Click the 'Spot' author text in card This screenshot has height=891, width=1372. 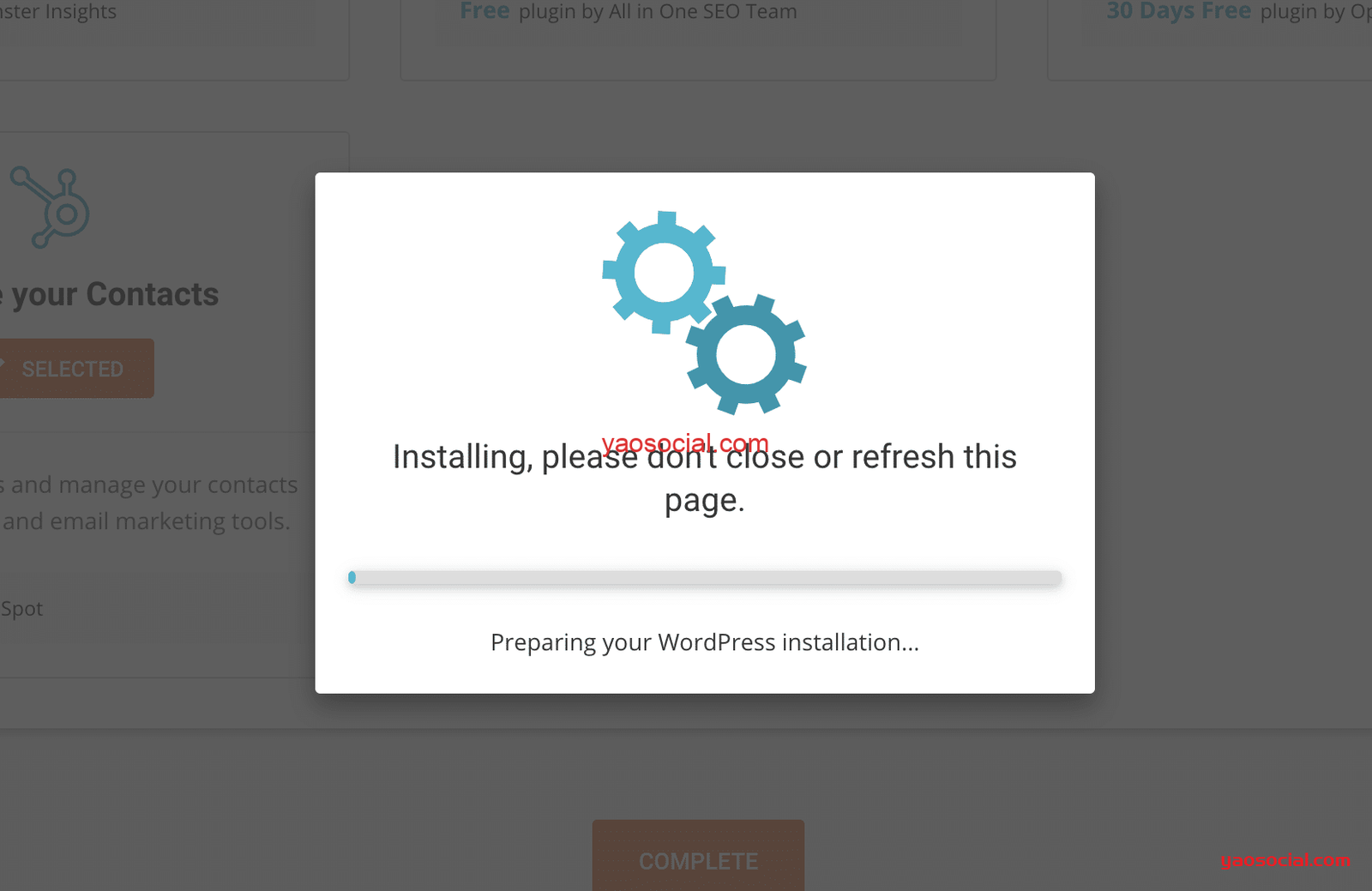21,609
